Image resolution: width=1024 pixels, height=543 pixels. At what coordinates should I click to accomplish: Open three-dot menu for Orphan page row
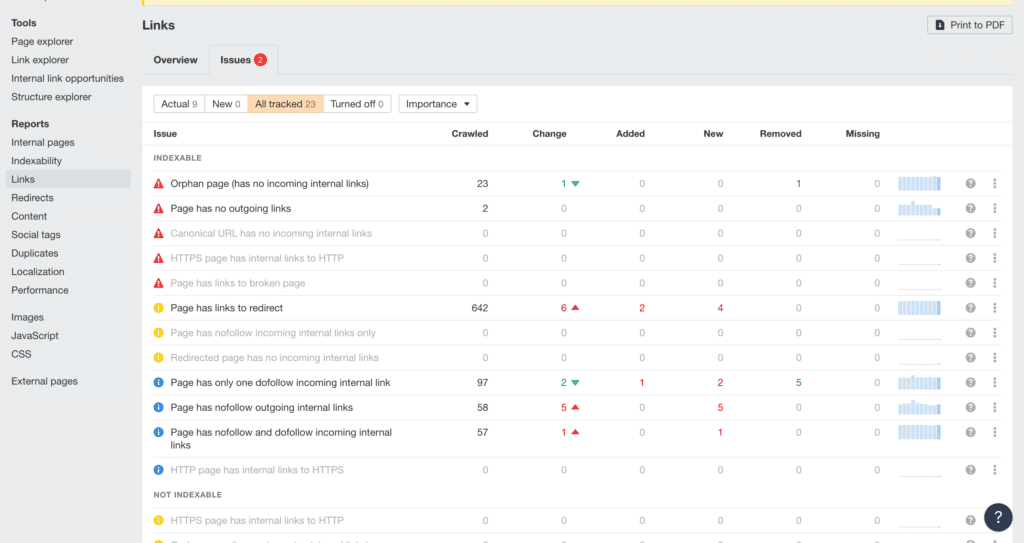click(995, 184)
